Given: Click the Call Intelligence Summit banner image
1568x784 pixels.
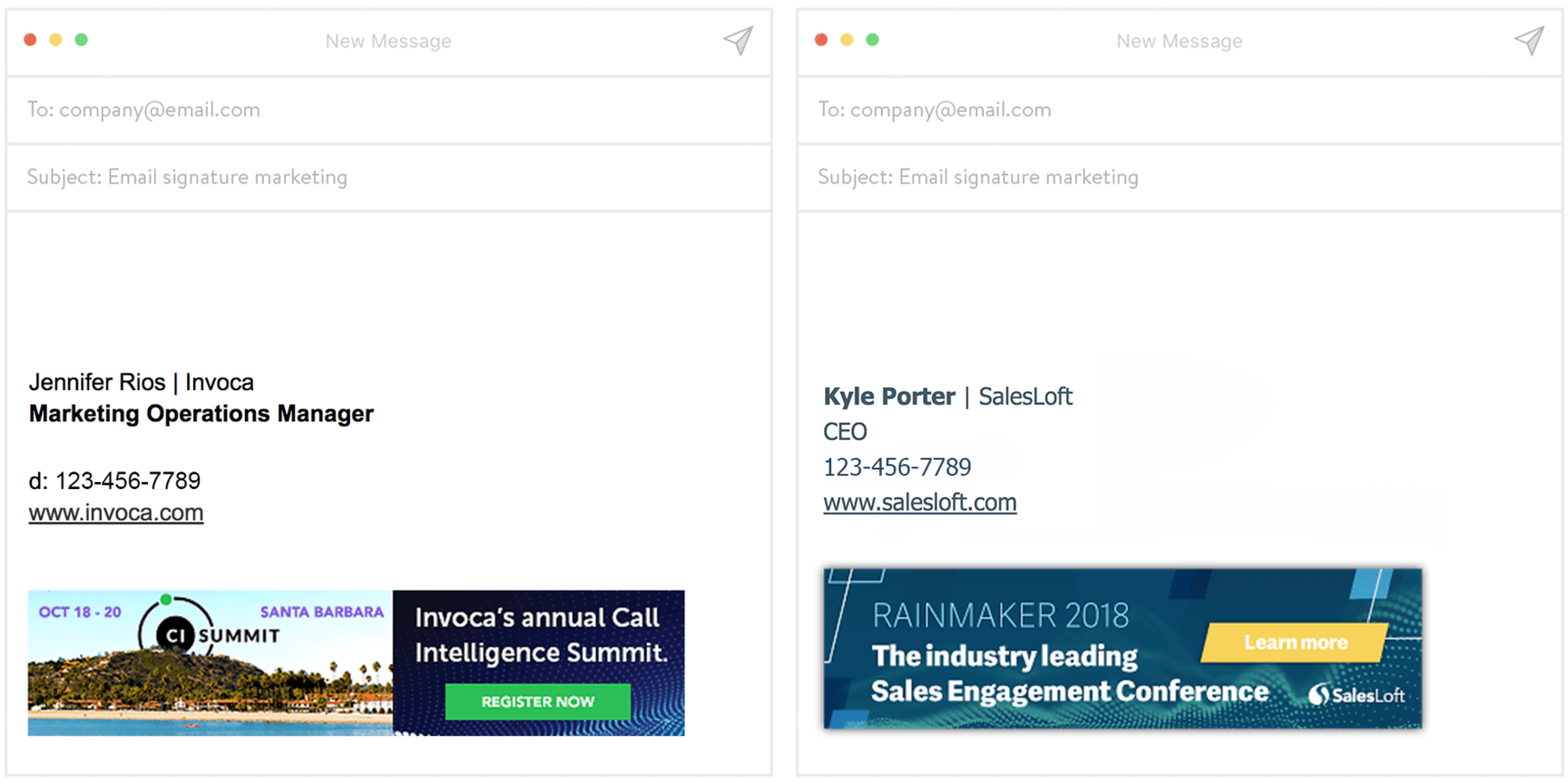Looking at the screenshot, I should 356,662.
